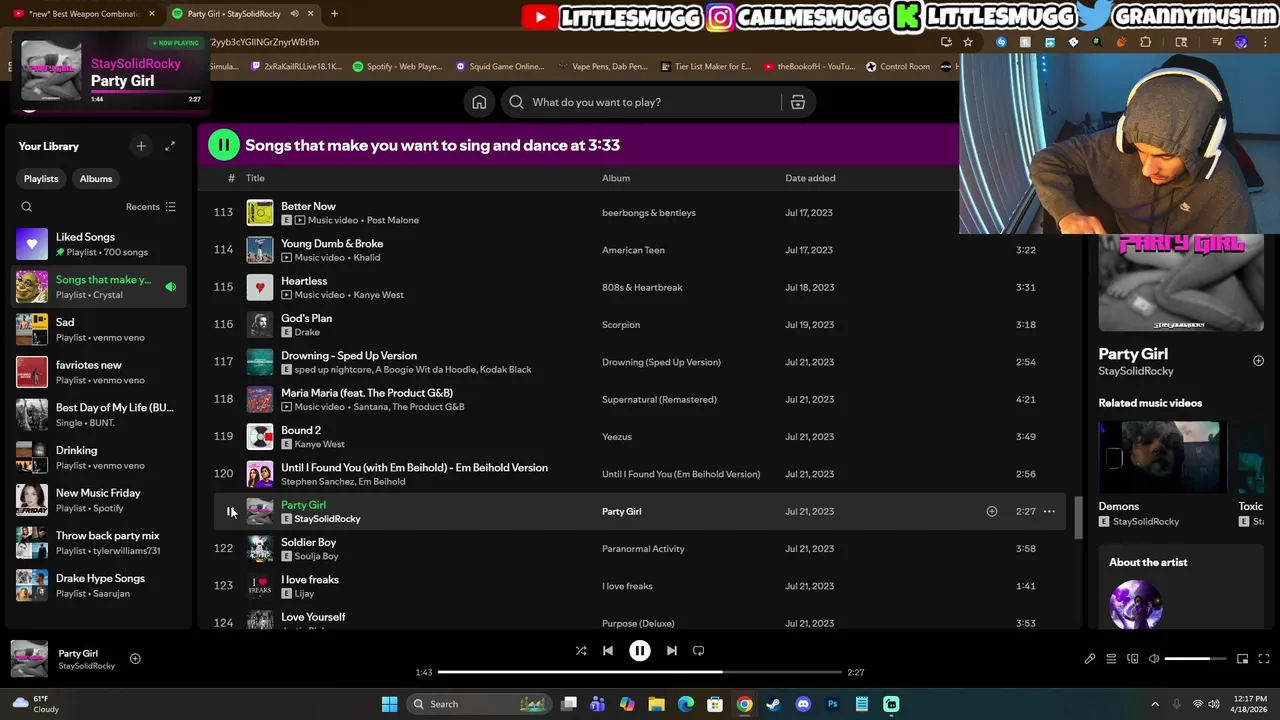Open a new browser tab
Screen dimensions: 1280x720
[x=334, y=14]
